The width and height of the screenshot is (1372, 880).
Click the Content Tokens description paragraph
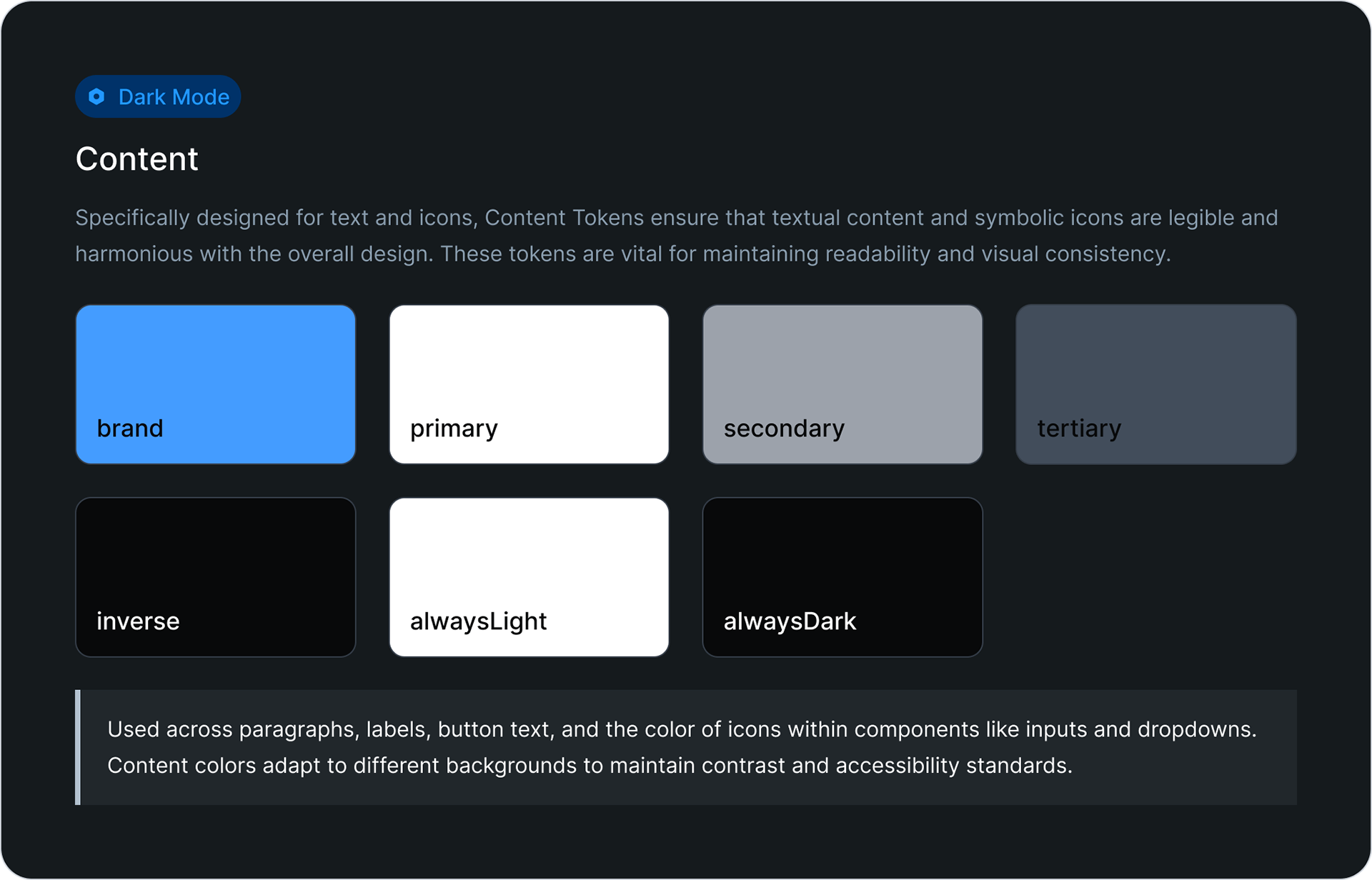(x=676, y=236)
